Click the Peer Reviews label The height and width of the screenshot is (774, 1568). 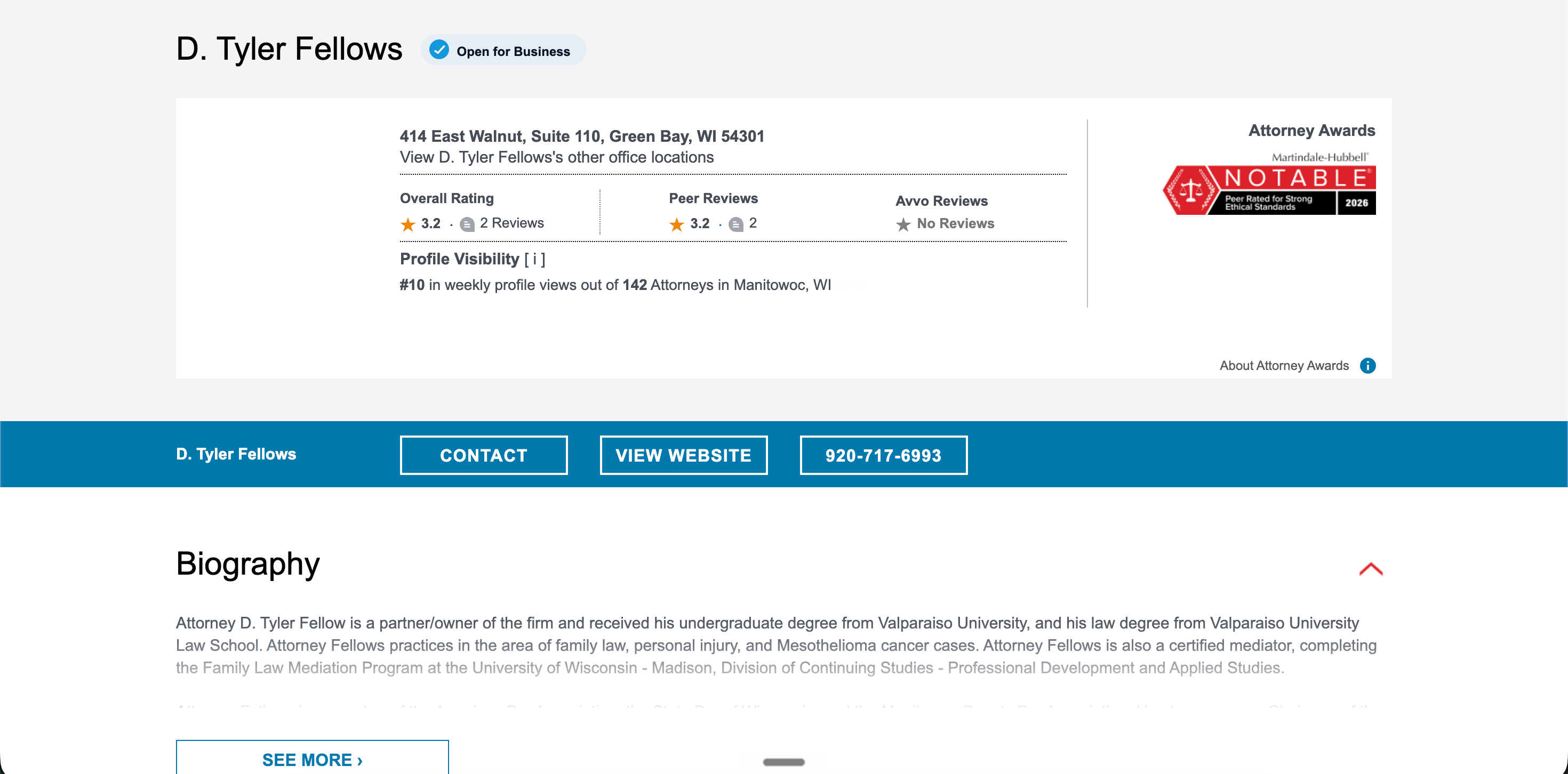714,198
